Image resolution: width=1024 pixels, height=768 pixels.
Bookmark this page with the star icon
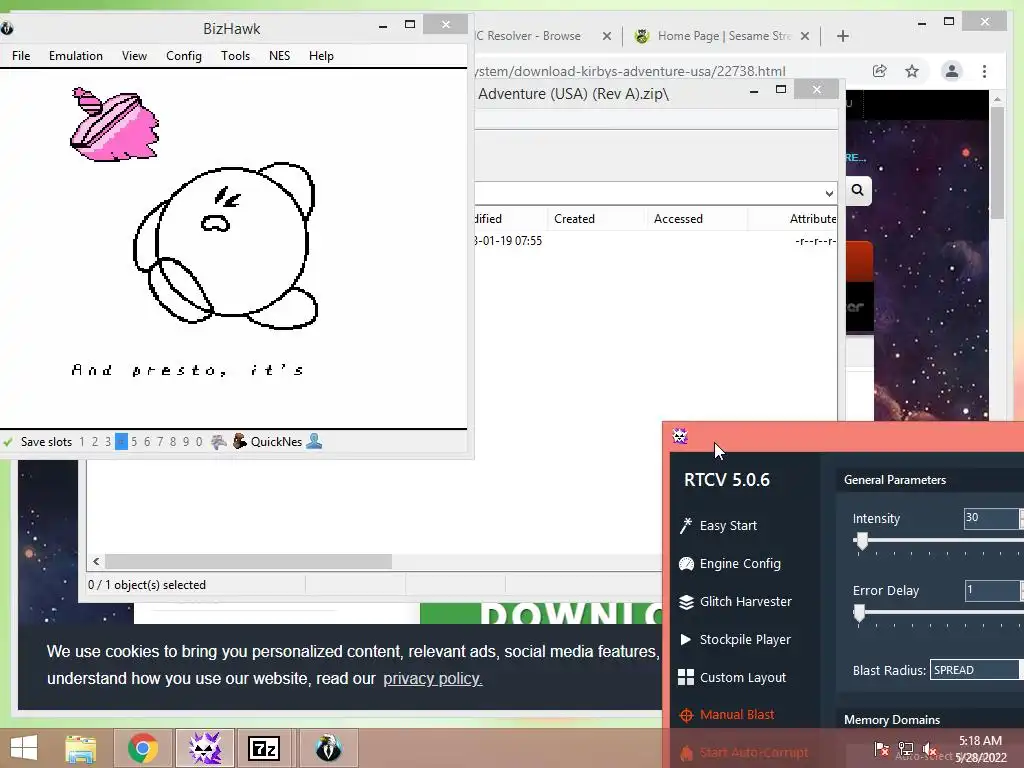(912, 71)
